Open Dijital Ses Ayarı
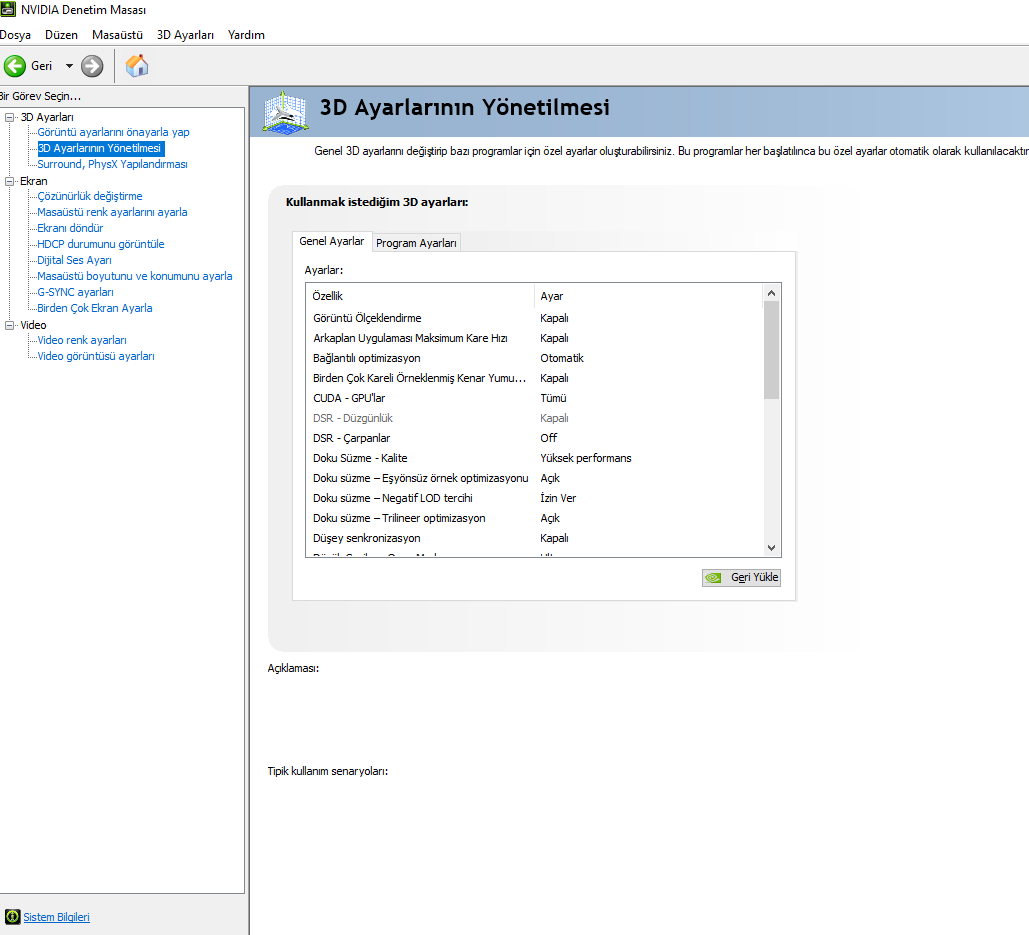The height and width of the screenshot is (935, 1029). point(74,260)
